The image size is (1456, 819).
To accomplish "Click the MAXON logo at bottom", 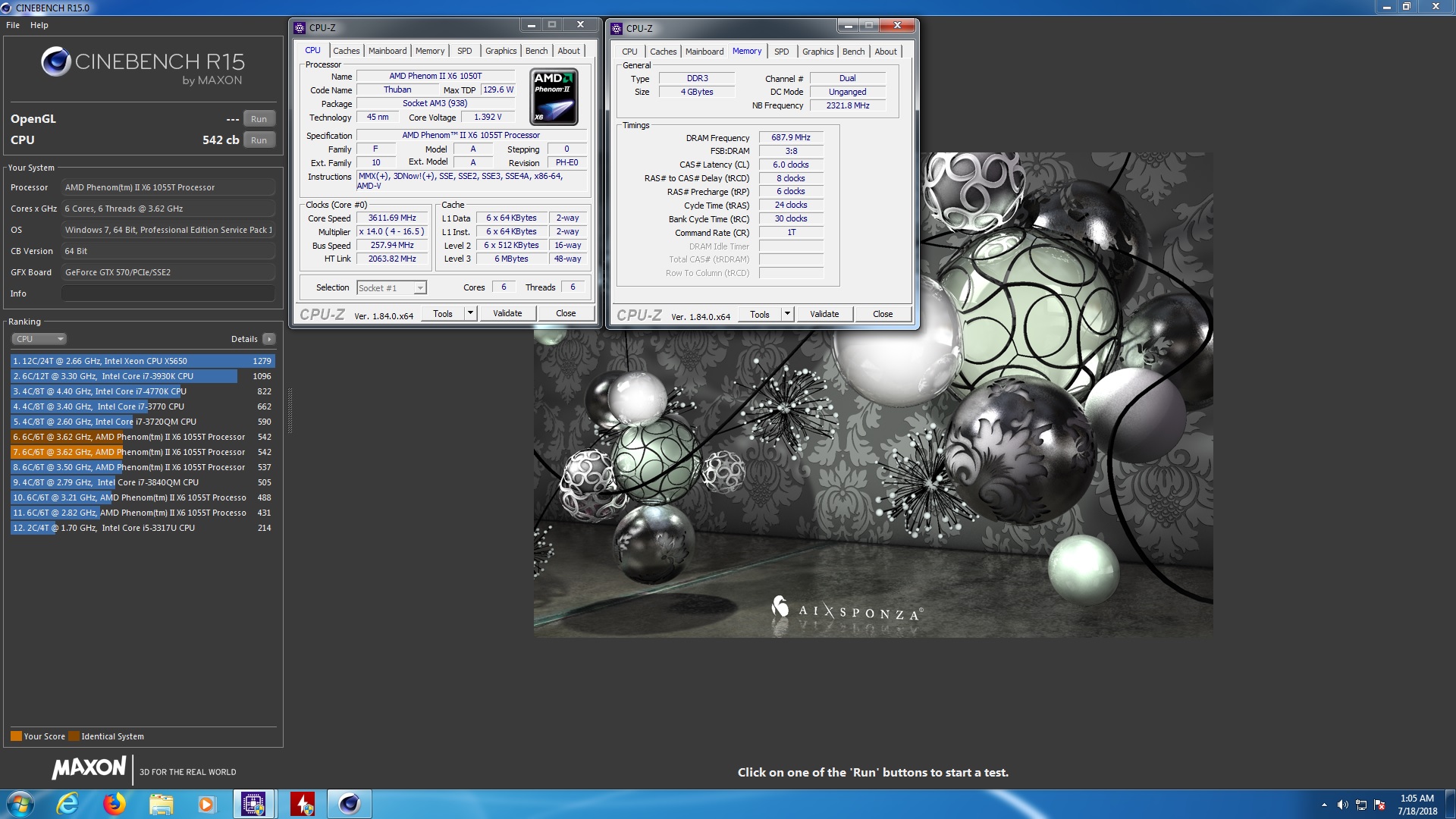I will point(89,768).
